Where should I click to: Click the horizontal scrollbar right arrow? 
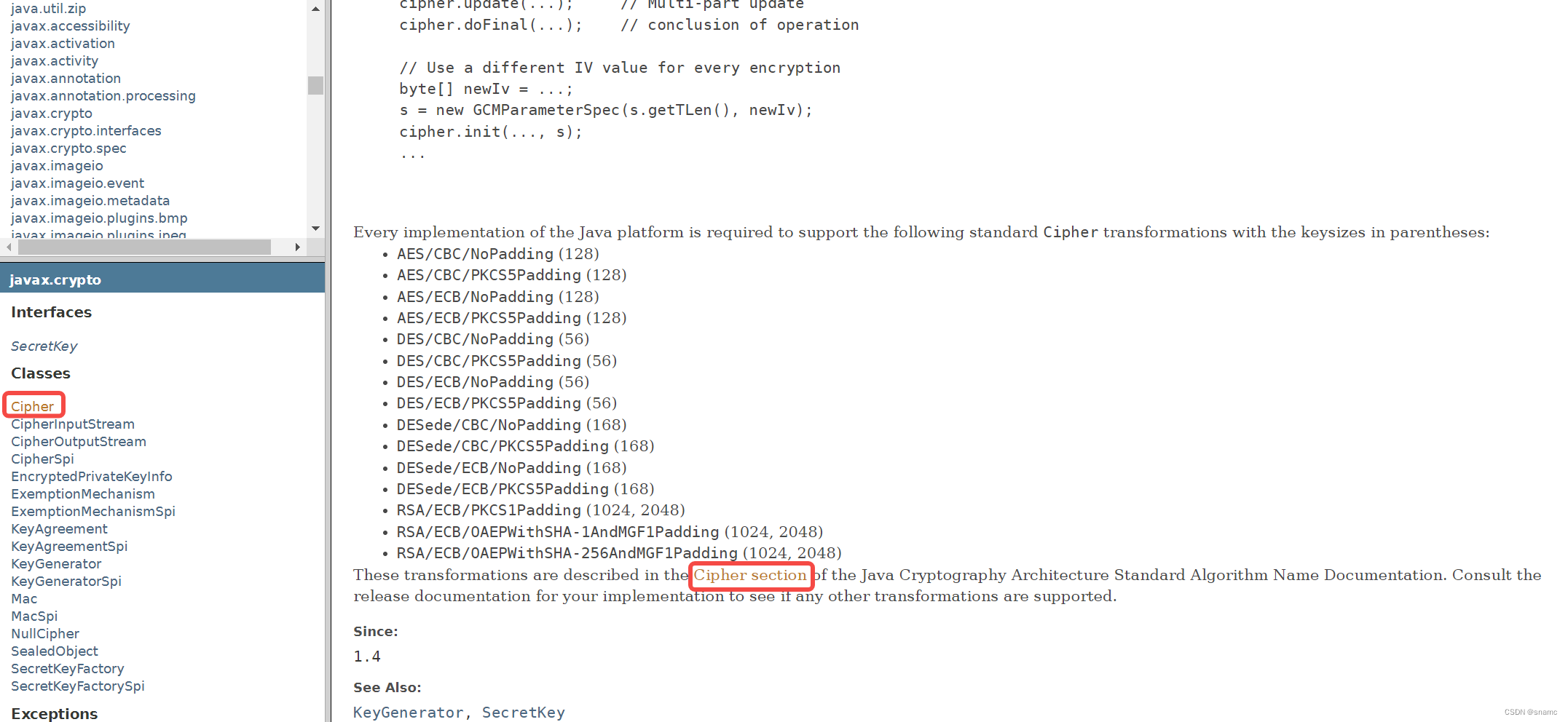[298, 247]
